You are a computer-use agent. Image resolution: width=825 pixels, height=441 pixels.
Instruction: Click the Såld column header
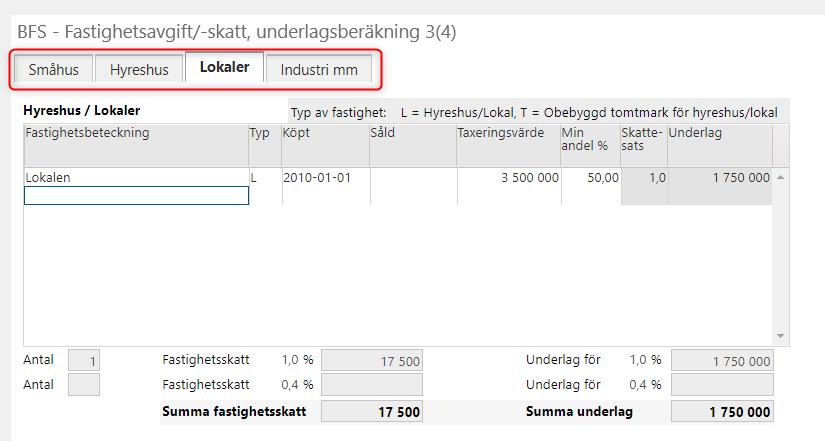click(413, 145)
